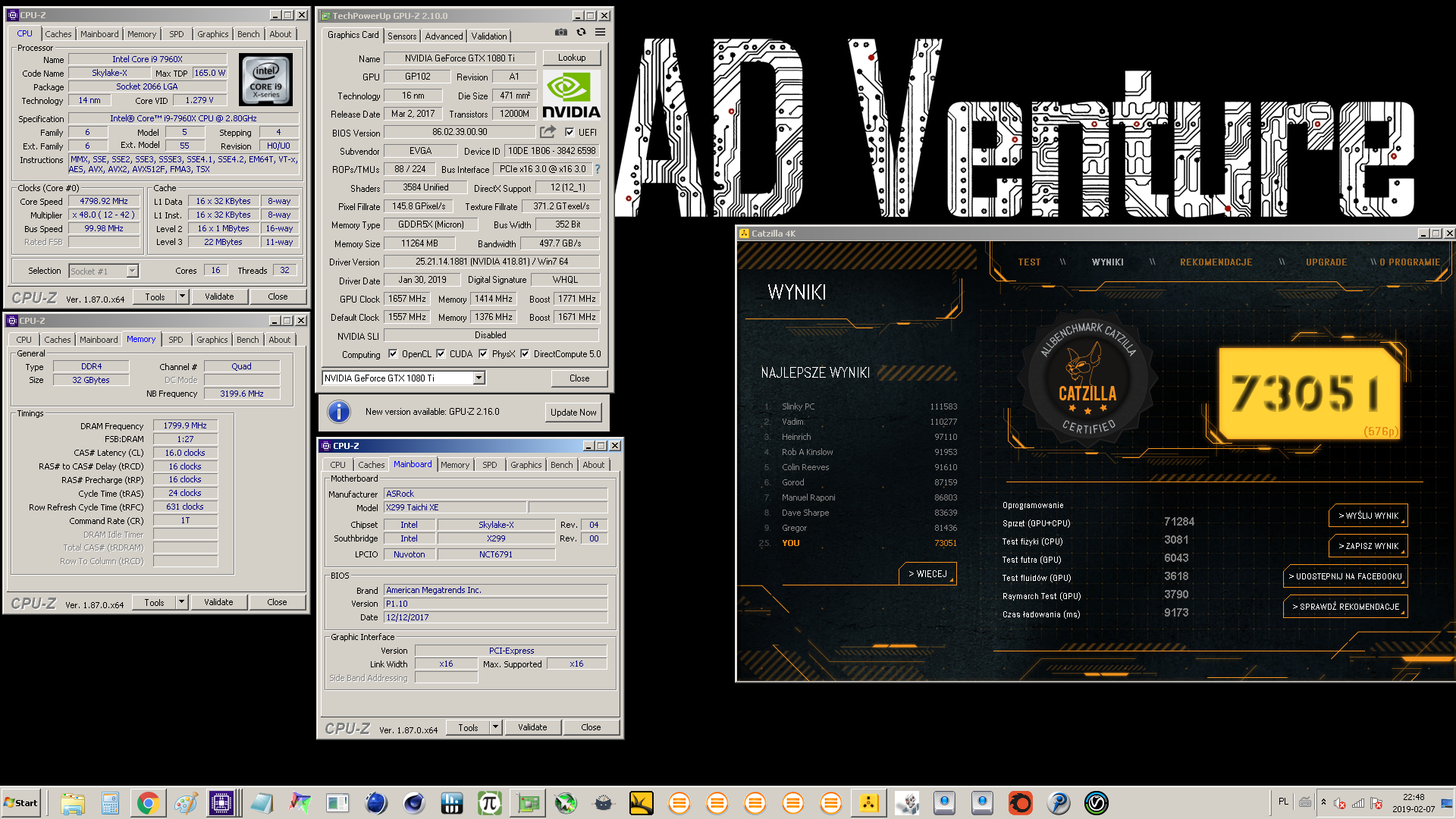Open O PROGRAMIE in Catzilla
The width and height of the screenshot is (1456, 819).
[1409, 262]
